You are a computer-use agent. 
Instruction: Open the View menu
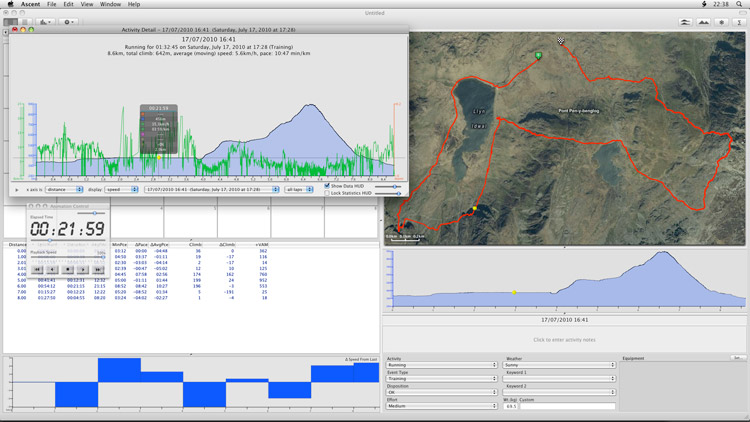tap(87, 4)
